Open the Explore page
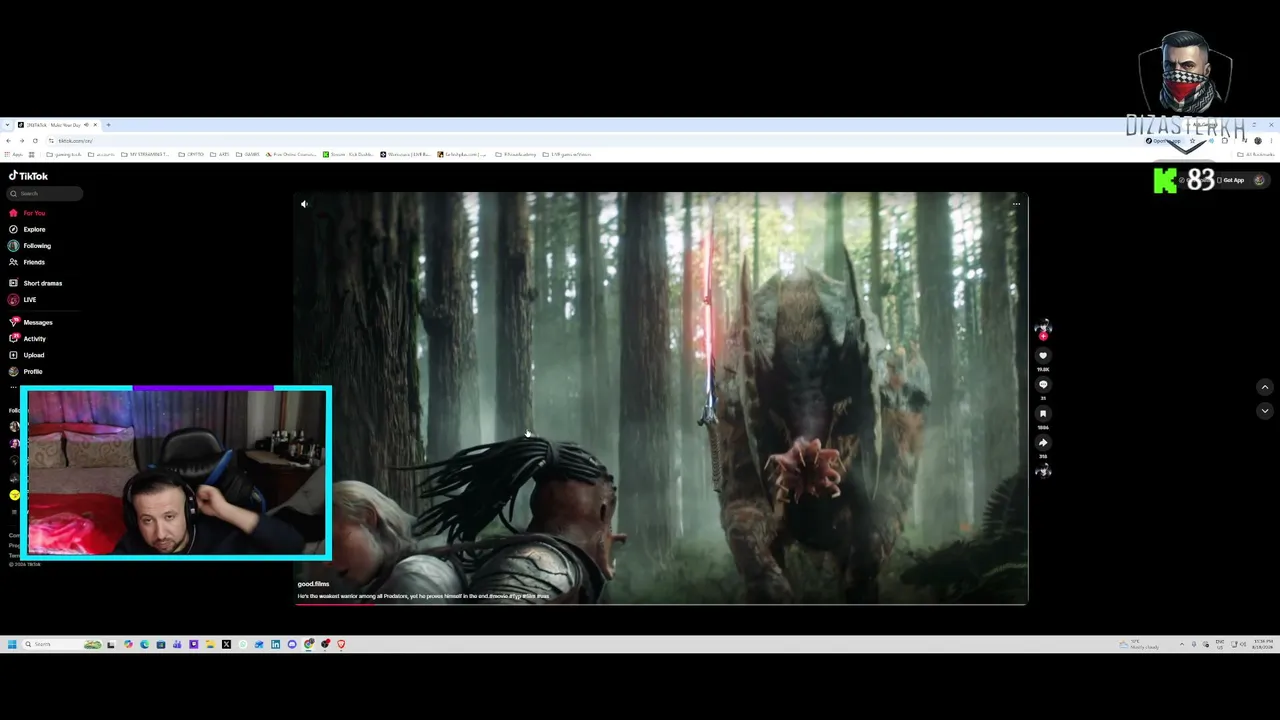The image size is (1280, 720). [28, 229]
